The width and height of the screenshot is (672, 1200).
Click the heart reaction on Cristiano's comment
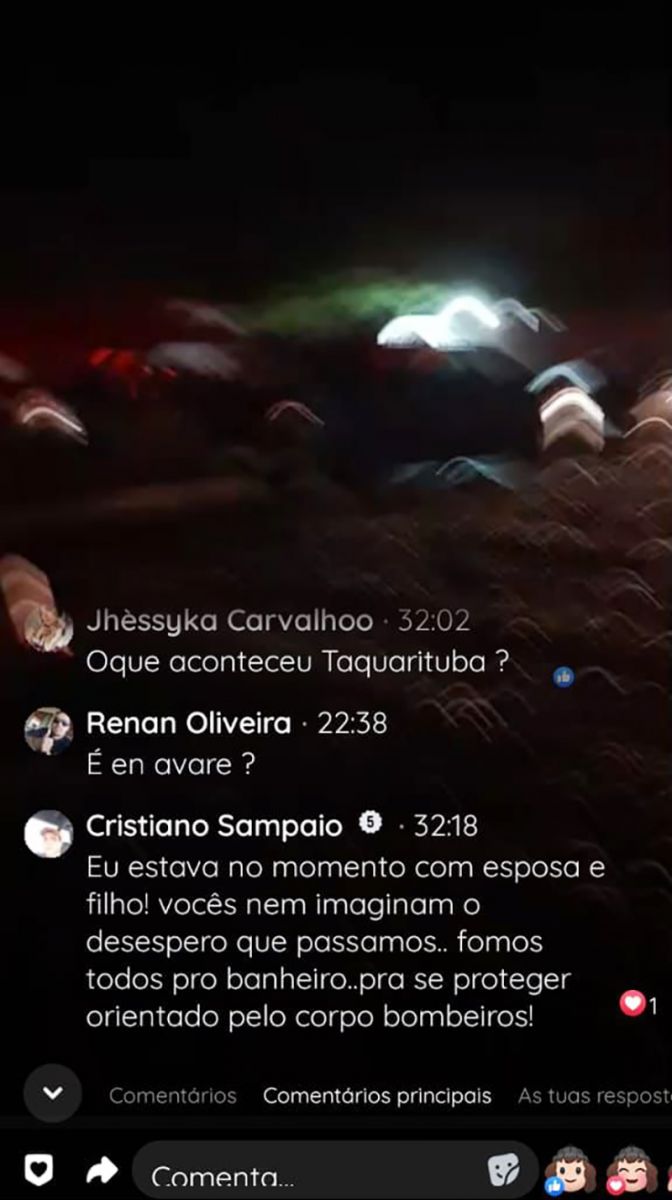coord(632,1003)
